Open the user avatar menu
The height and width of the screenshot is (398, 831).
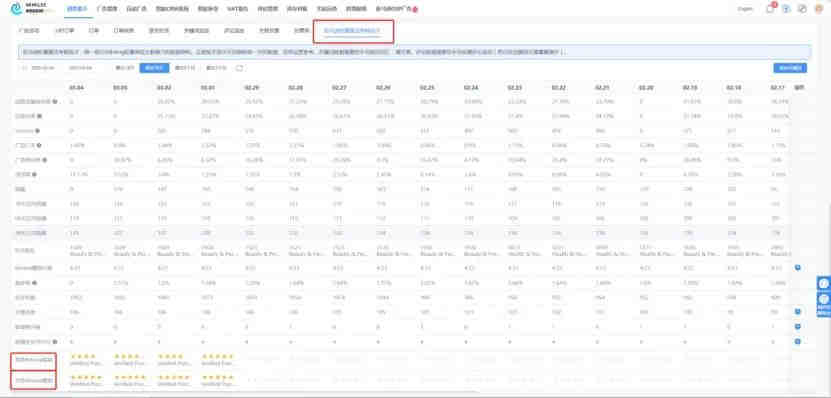coord(818,9)
